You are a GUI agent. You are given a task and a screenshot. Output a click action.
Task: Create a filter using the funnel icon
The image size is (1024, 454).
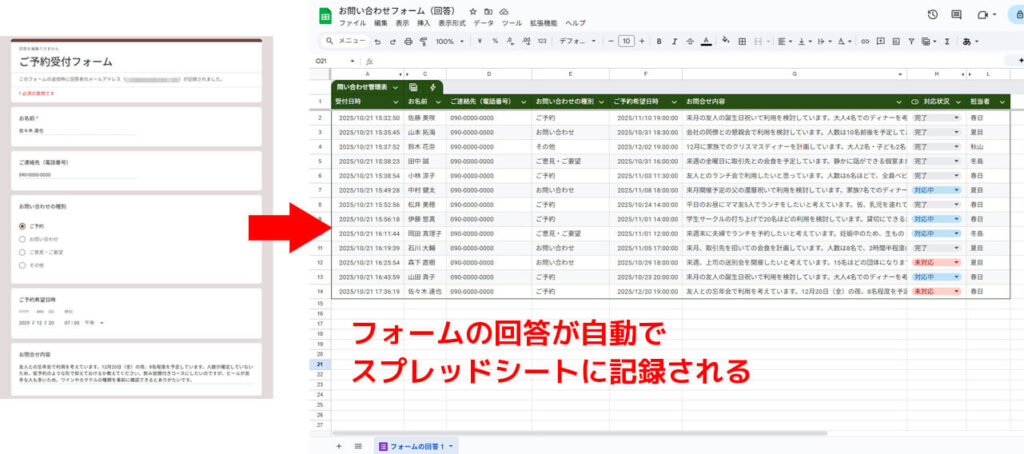pos(911,41)
